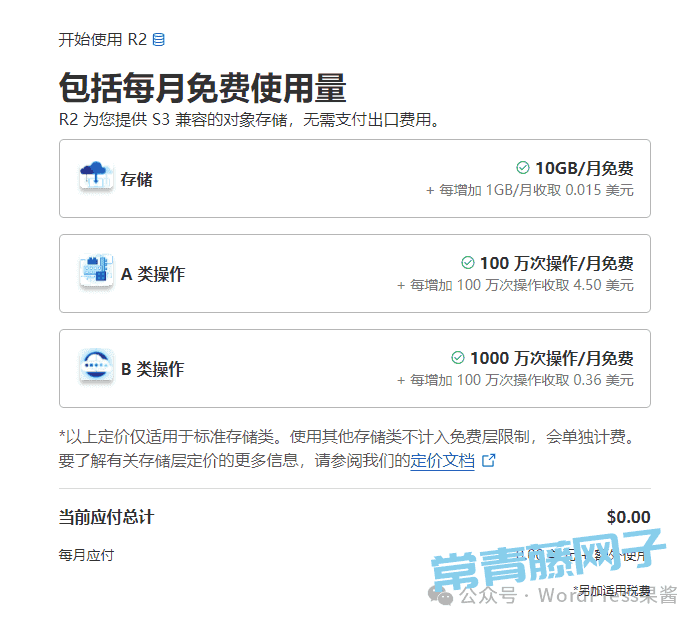The image size is (700, 623).
Task: Click the 开始使用 R2 breadcrumb text
Action: [103, 40]
